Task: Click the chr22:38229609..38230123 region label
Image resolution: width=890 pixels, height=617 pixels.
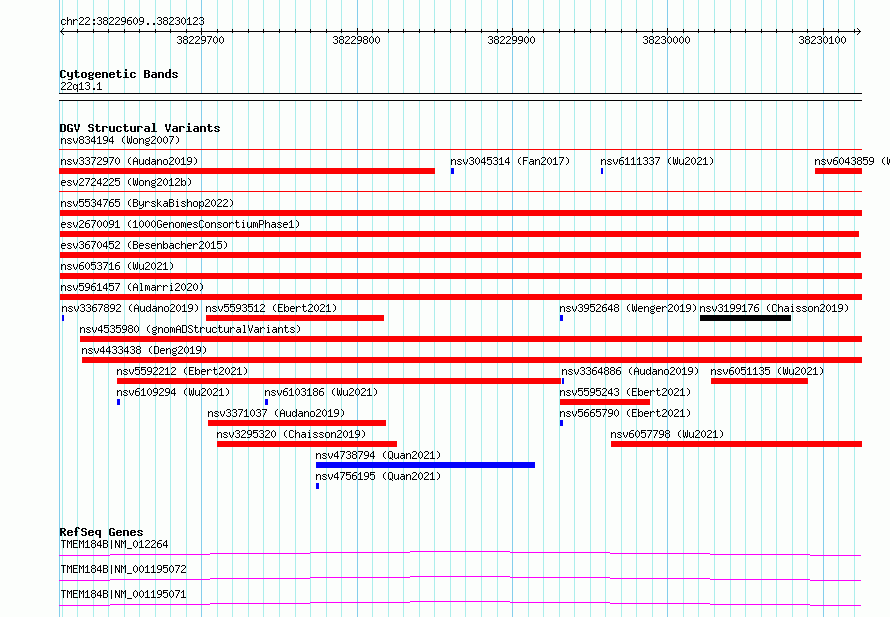Action: (x=132, y=22)
